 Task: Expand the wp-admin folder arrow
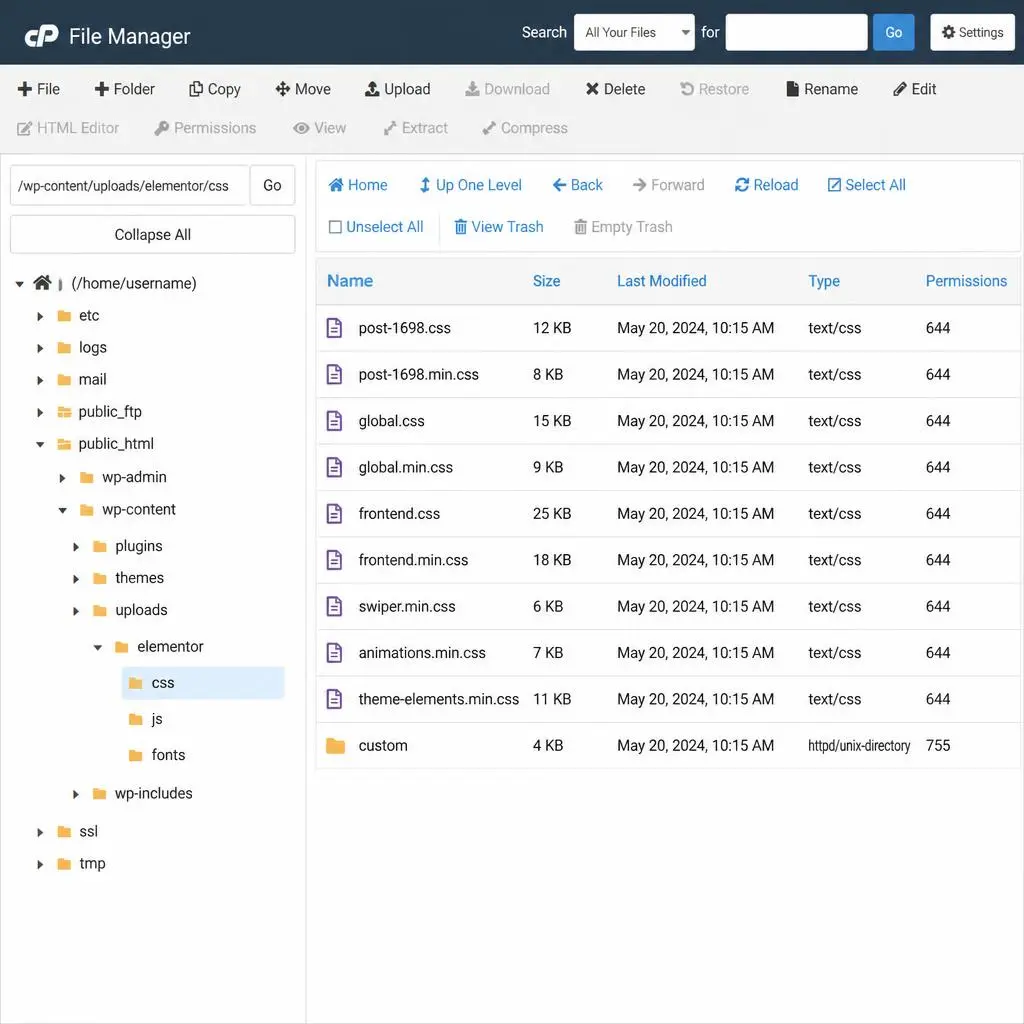62,477
